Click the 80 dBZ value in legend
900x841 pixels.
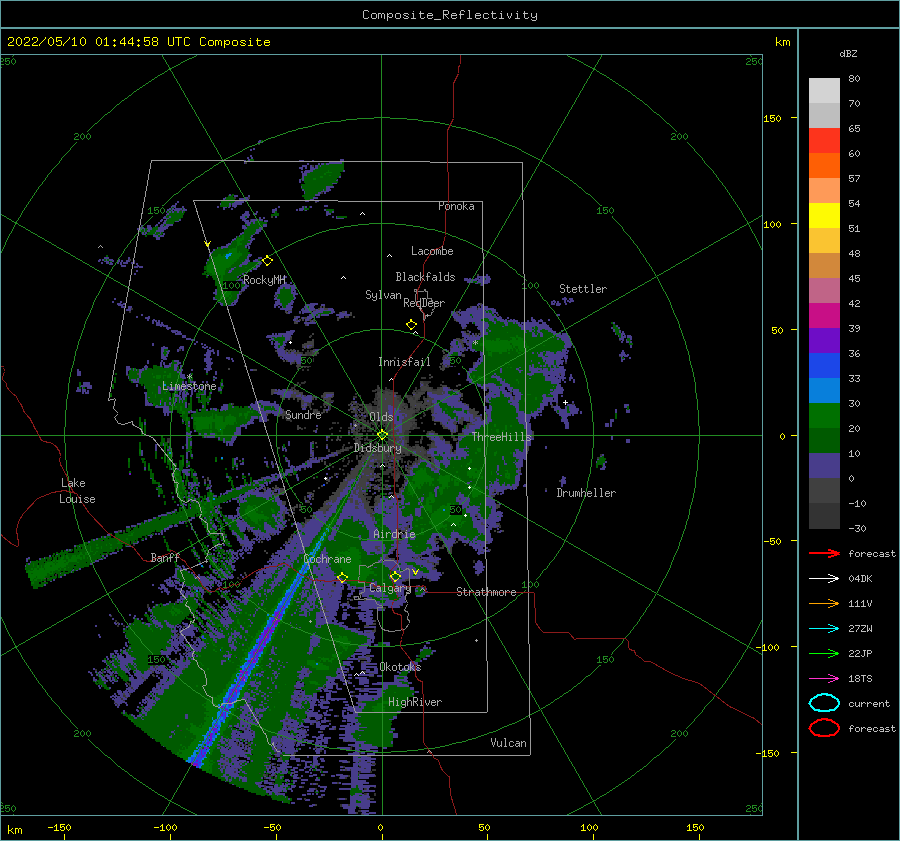pos(854,79)
